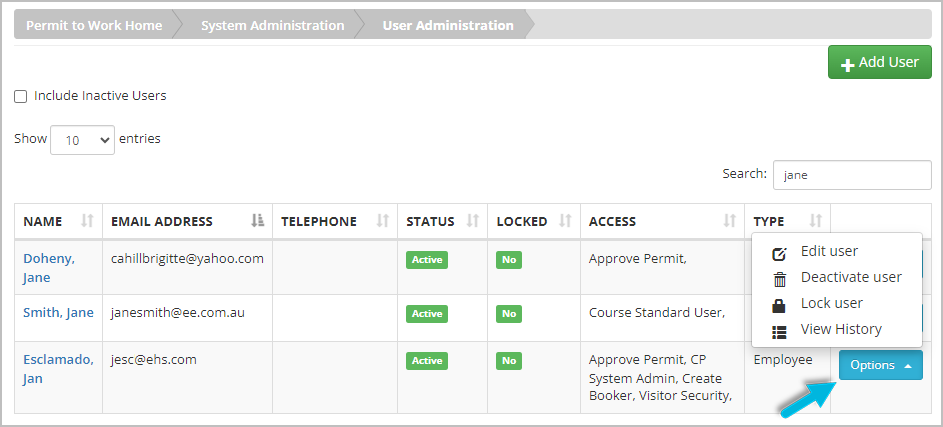Sort by Email Address column sort icon
Screen dimensions: 943x427
tap(257, 221)
